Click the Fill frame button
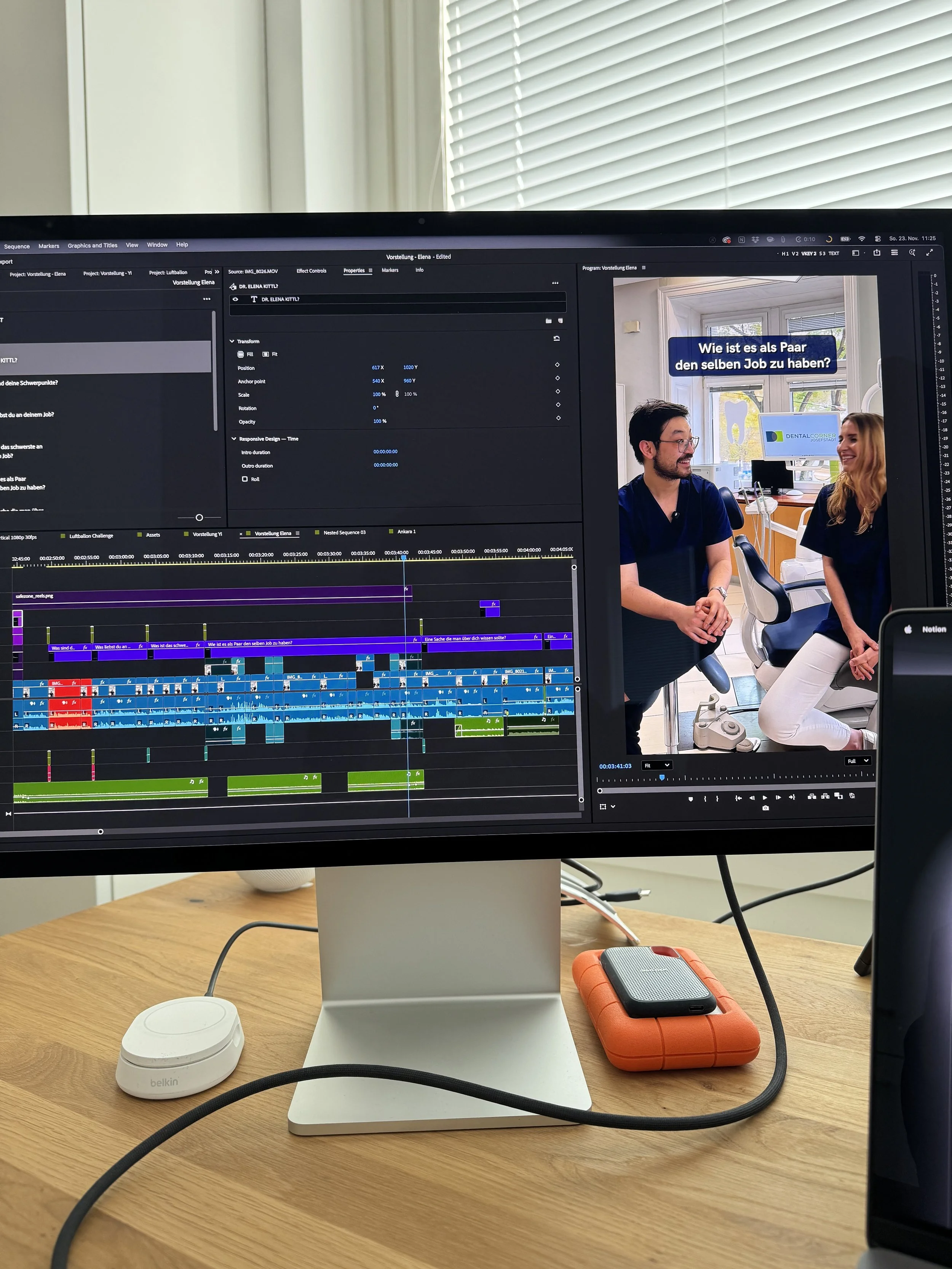The height and width of the screenshot is (1269, 952). tap(245, 354)
